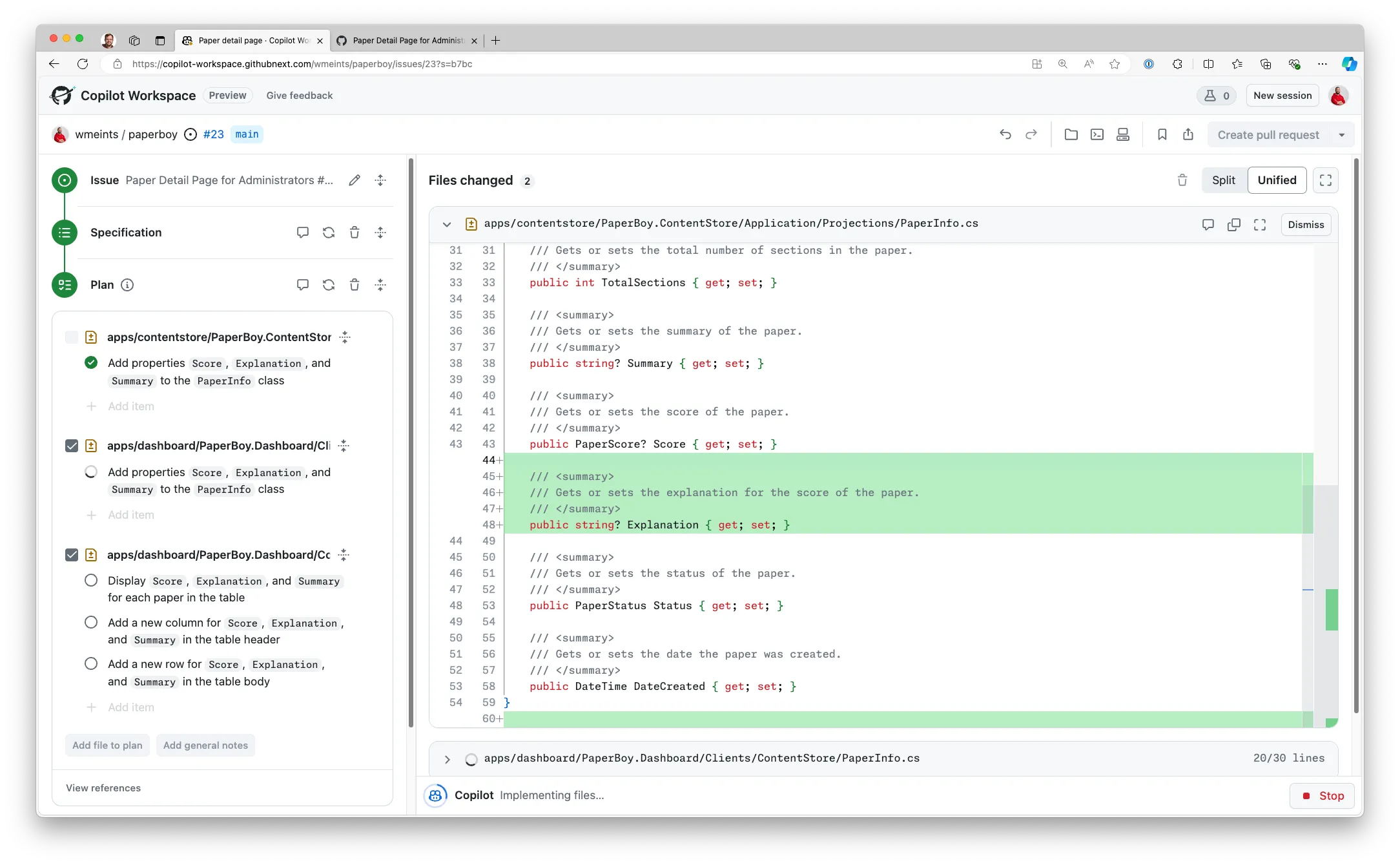This screenshot has width=1400, height=865.
Task: Open issue #23 link
Action: [214, 134]
